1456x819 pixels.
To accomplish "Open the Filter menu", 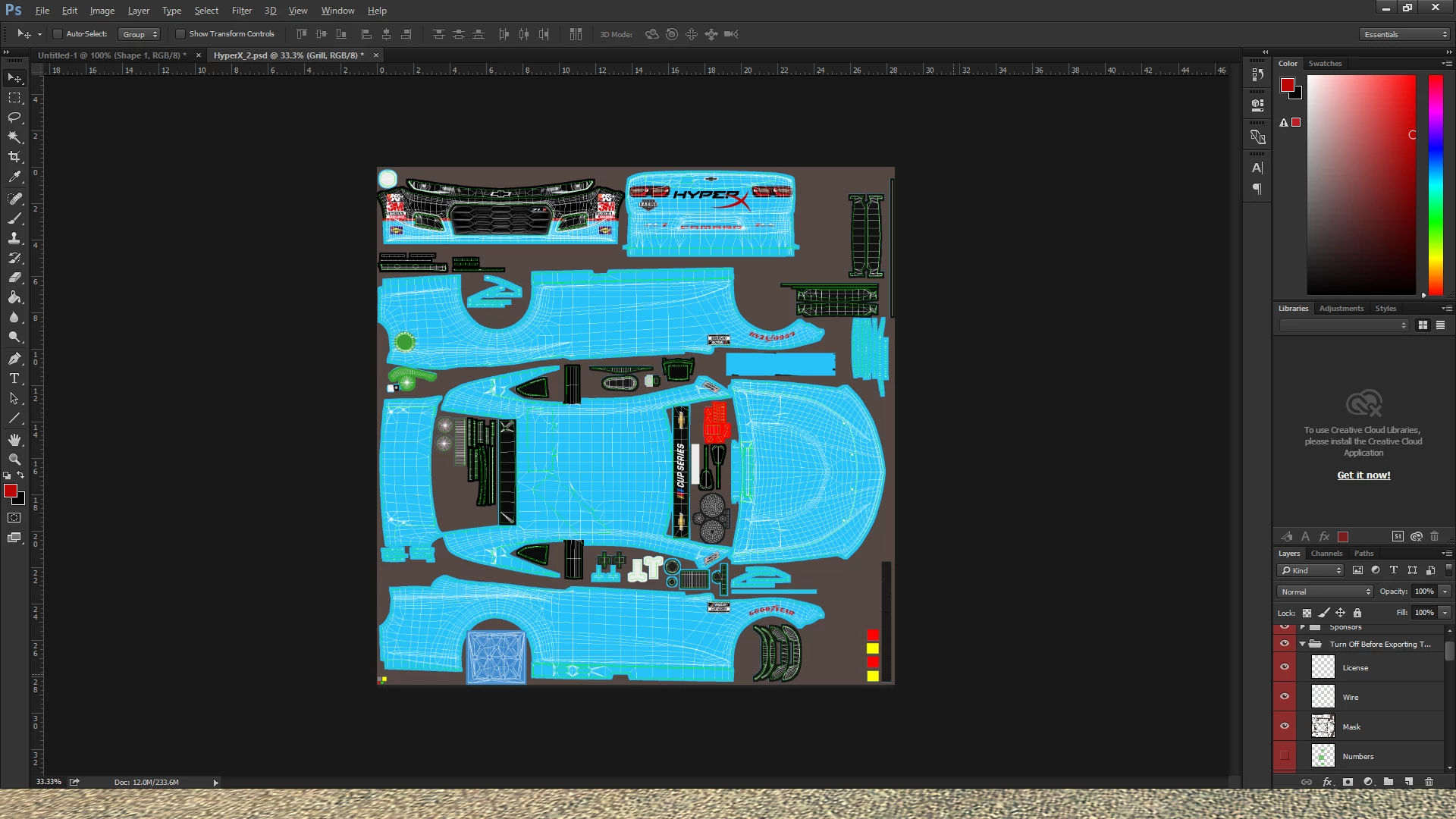I will (x=241, y=11).
